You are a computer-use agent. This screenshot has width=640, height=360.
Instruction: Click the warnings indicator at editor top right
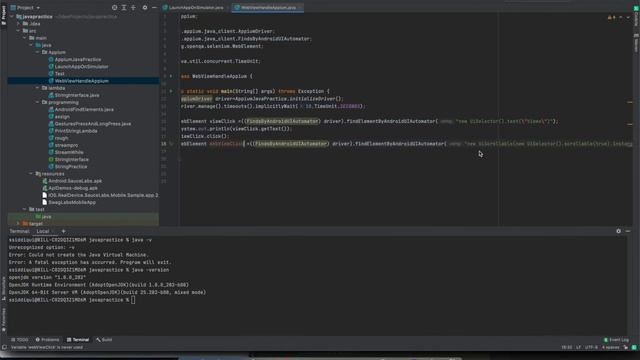tap(612, 18)
